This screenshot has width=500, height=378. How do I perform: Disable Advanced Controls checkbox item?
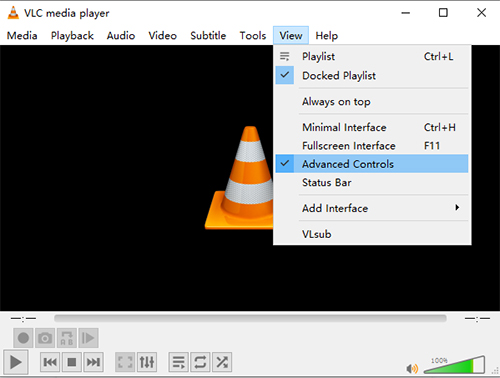372,164
